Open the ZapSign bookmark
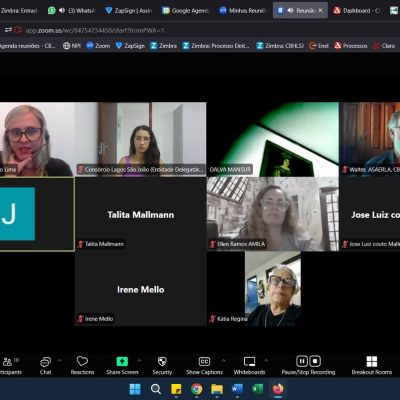 [130, 46]
